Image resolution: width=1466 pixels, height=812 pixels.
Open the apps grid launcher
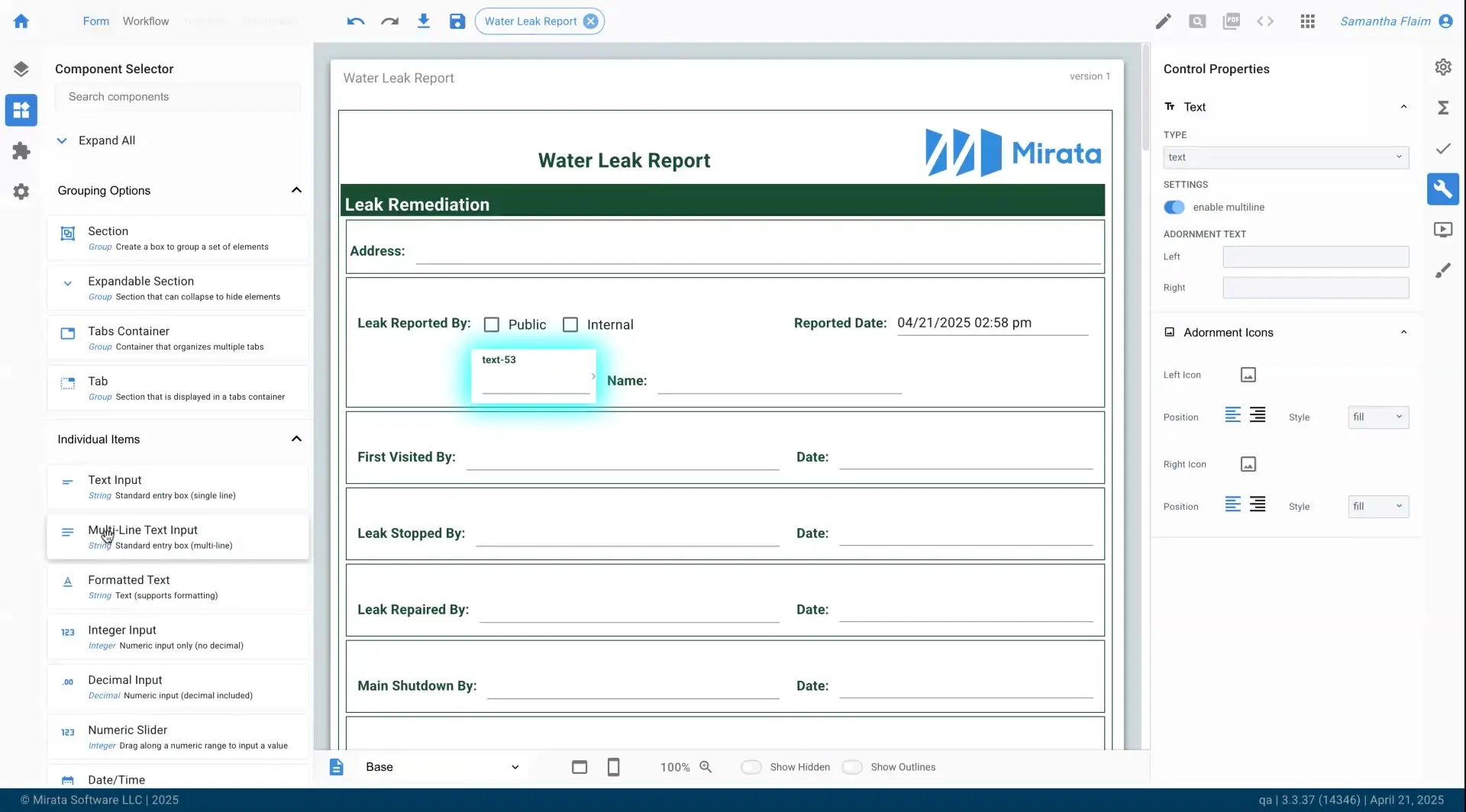(1307, 21)
